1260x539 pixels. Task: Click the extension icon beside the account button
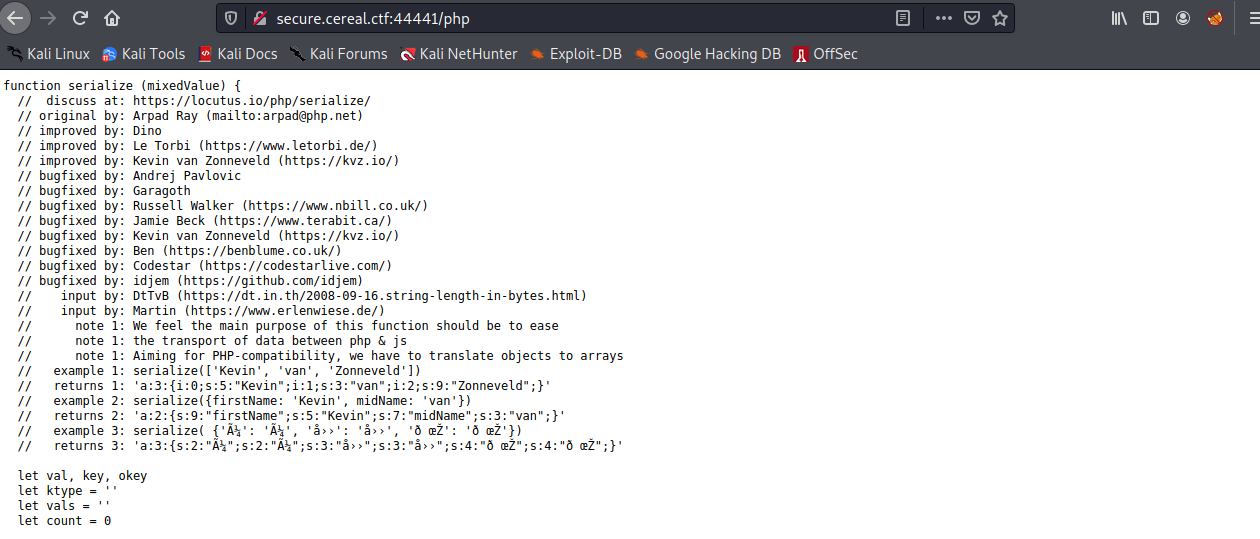coord(1215,18)
